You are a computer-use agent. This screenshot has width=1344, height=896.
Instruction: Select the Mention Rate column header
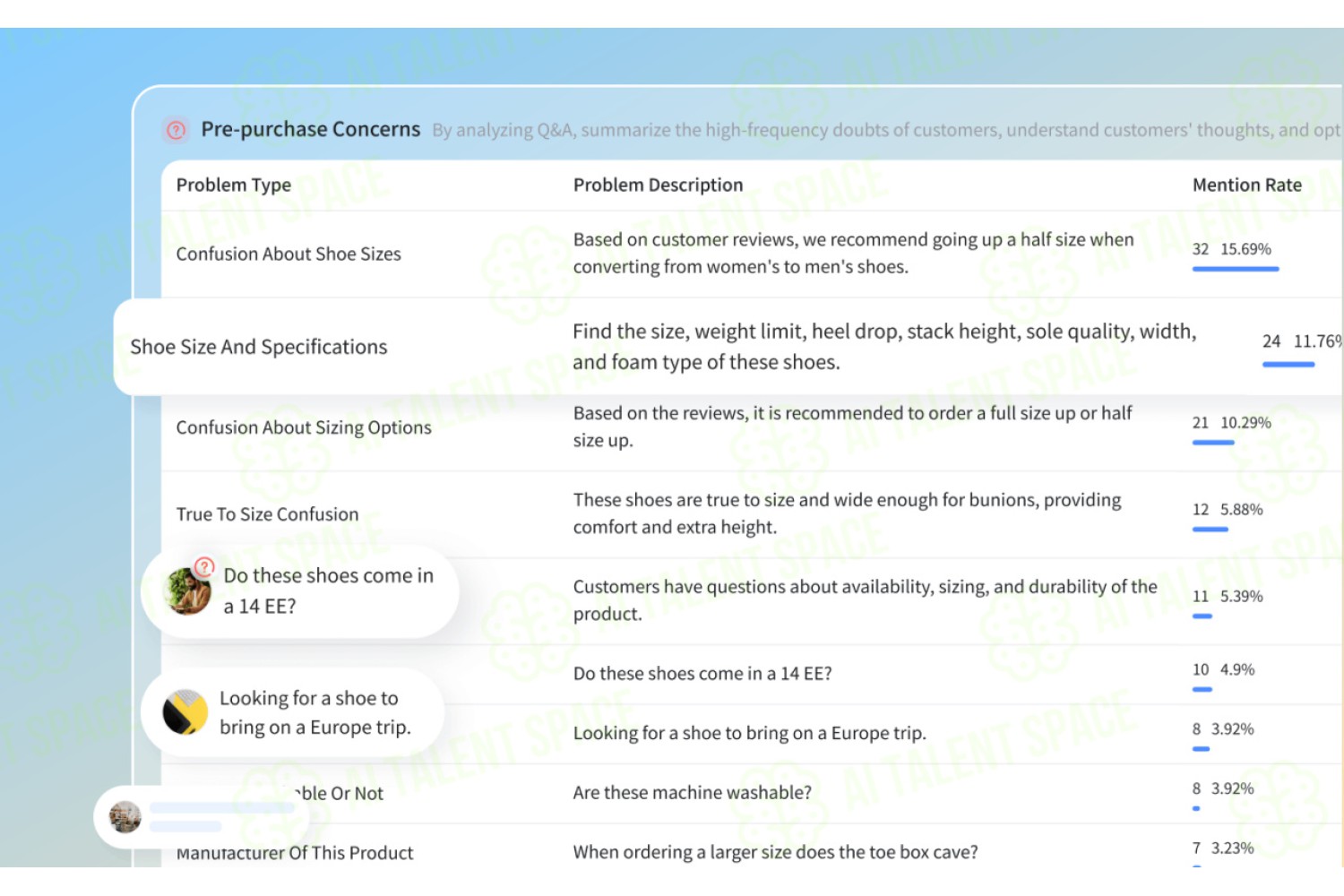click(1247, 185)
